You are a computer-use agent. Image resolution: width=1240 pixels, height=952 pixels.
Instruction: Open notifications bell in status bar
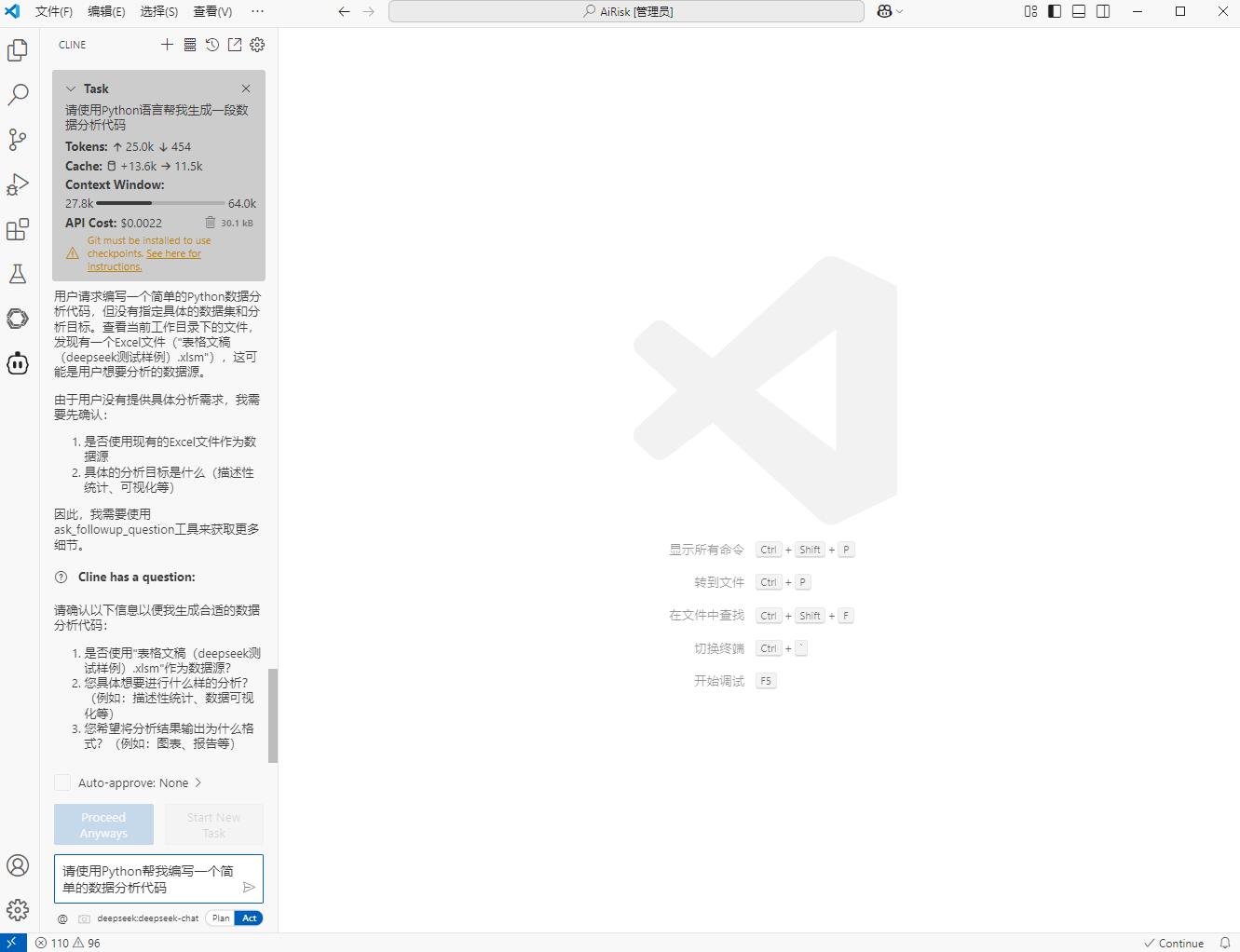tap(1225, 943)
